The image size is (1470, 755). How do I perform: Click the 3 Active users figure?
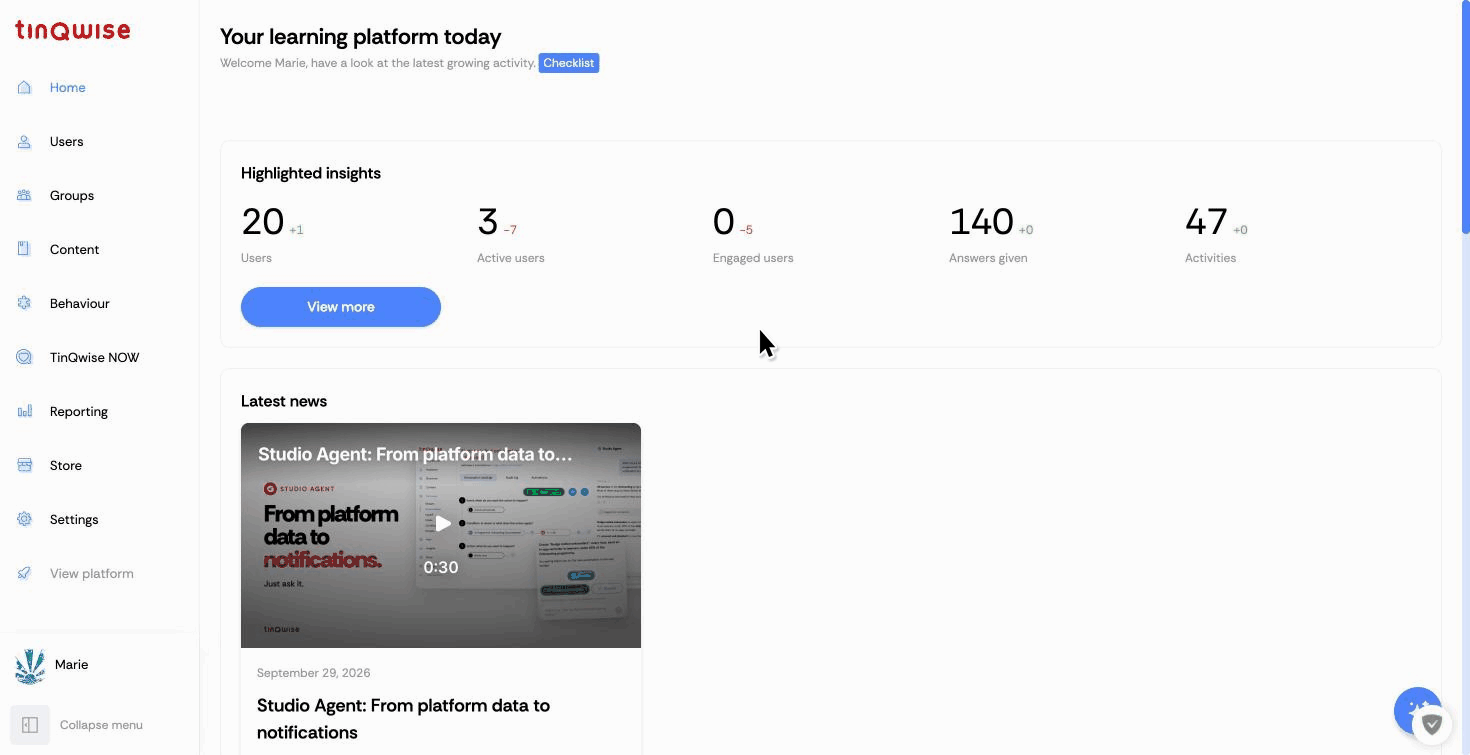tap(488, 222)
